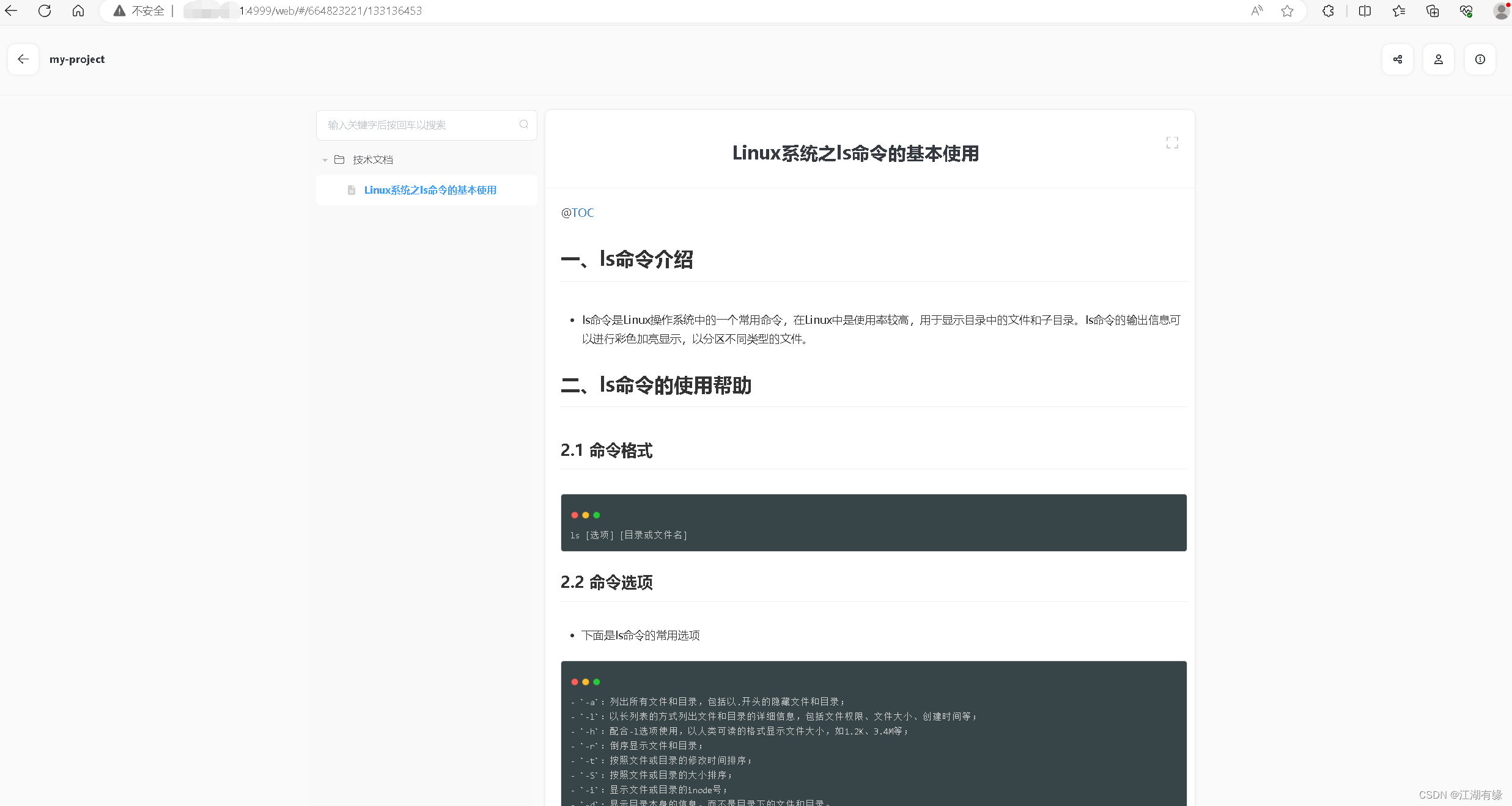
Task: Click bullet text 下面是ls命令的常用选项
Action: pyautogui.click(x=641, y=636)
